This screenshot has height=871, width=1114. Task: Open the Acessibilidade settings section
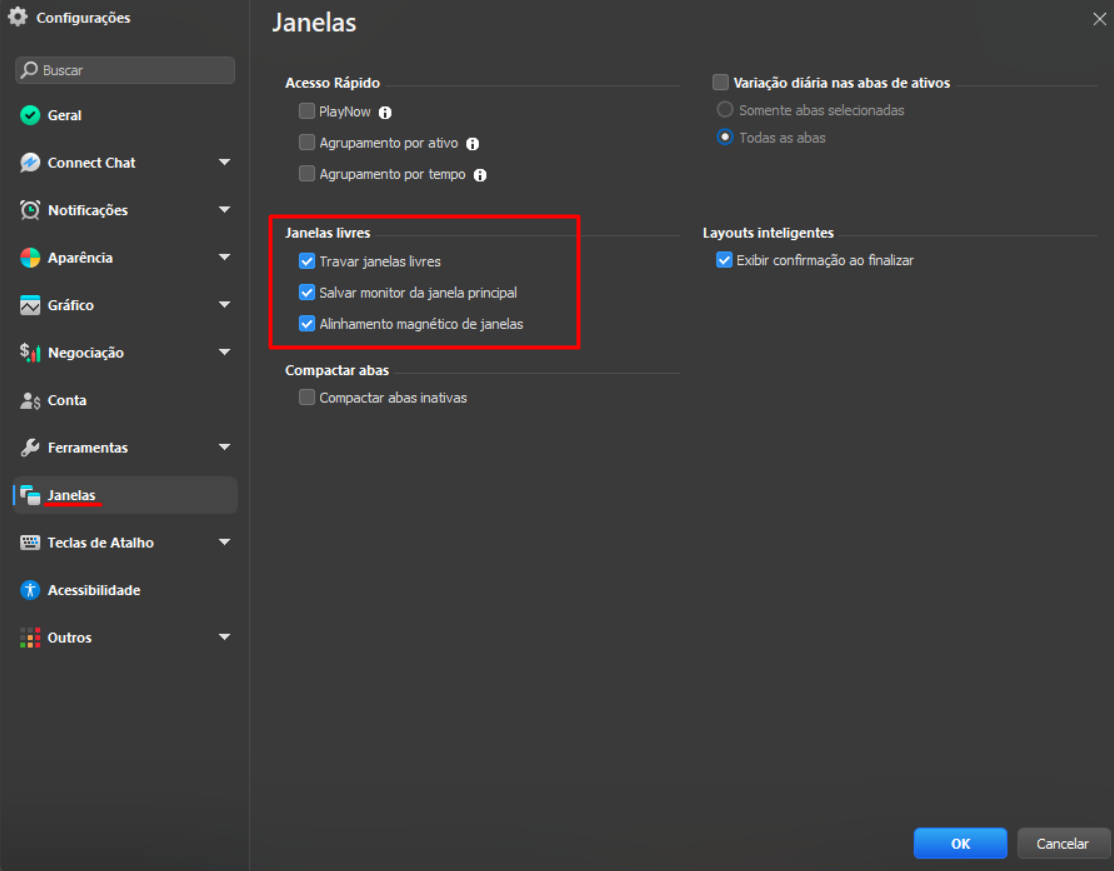pyautogui.click(x=125, y=590)
